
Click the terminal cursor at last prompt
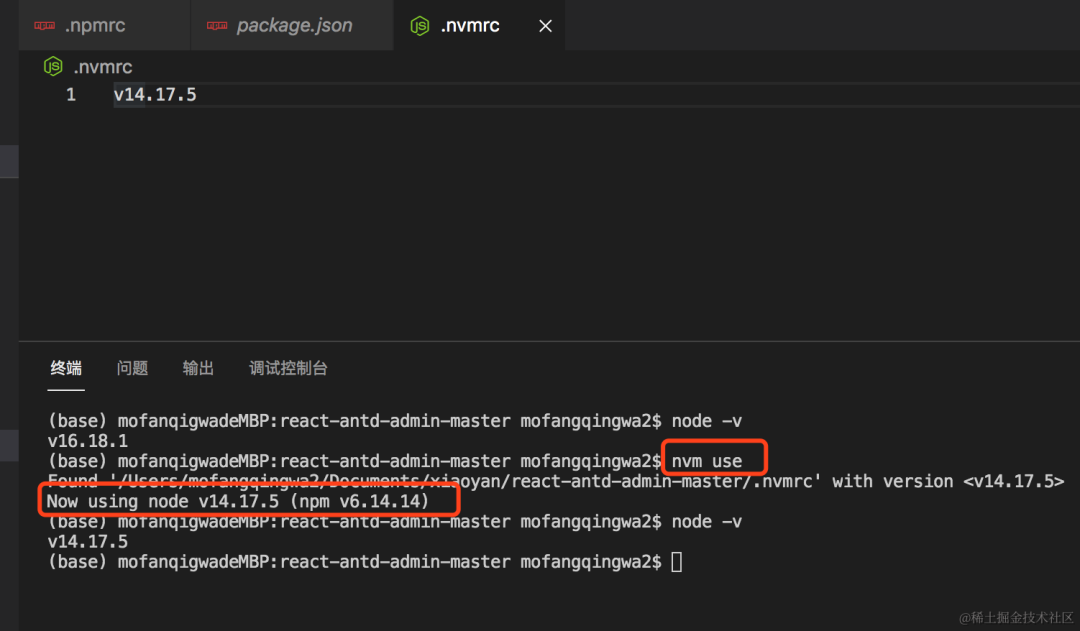point(677,561)
